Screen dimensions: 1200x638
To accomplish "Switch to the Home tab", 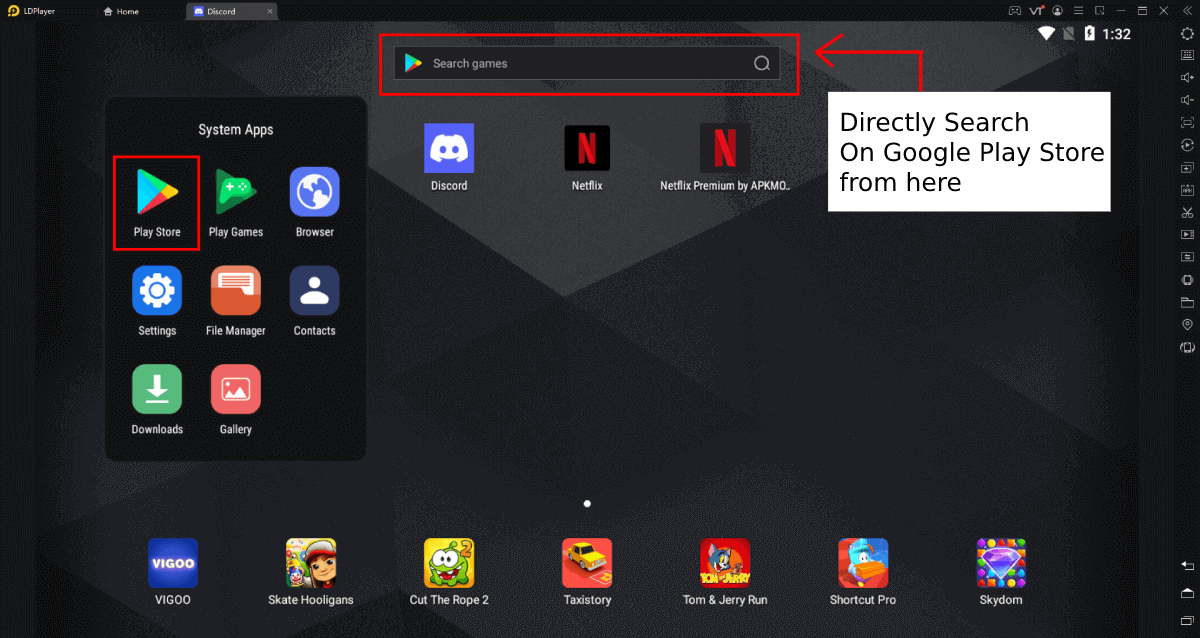I will (x=121, y=11).
